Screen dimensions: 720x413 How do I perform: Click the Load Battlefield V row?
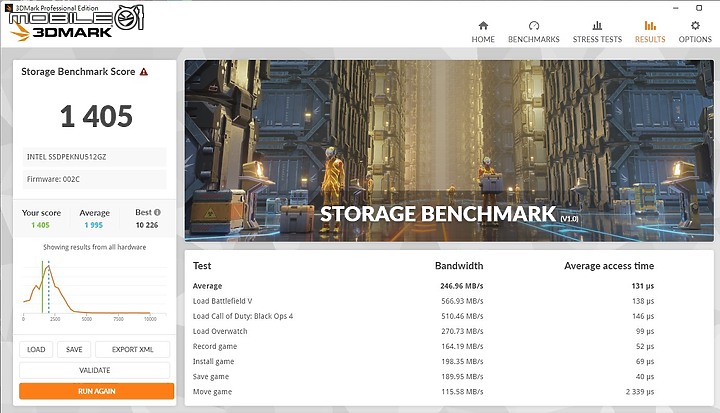tap(423, 301)
